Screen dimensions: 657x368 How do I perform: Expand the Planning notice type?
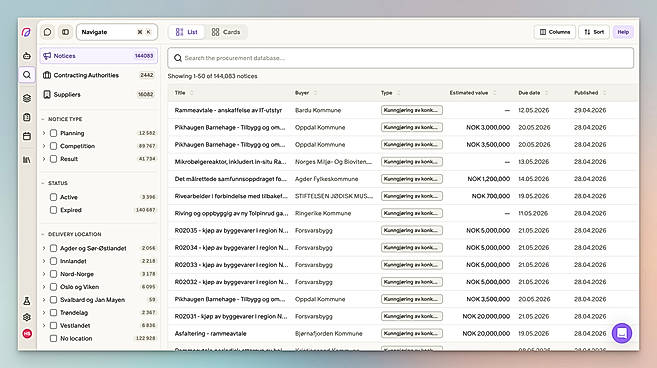pos(44,133)
